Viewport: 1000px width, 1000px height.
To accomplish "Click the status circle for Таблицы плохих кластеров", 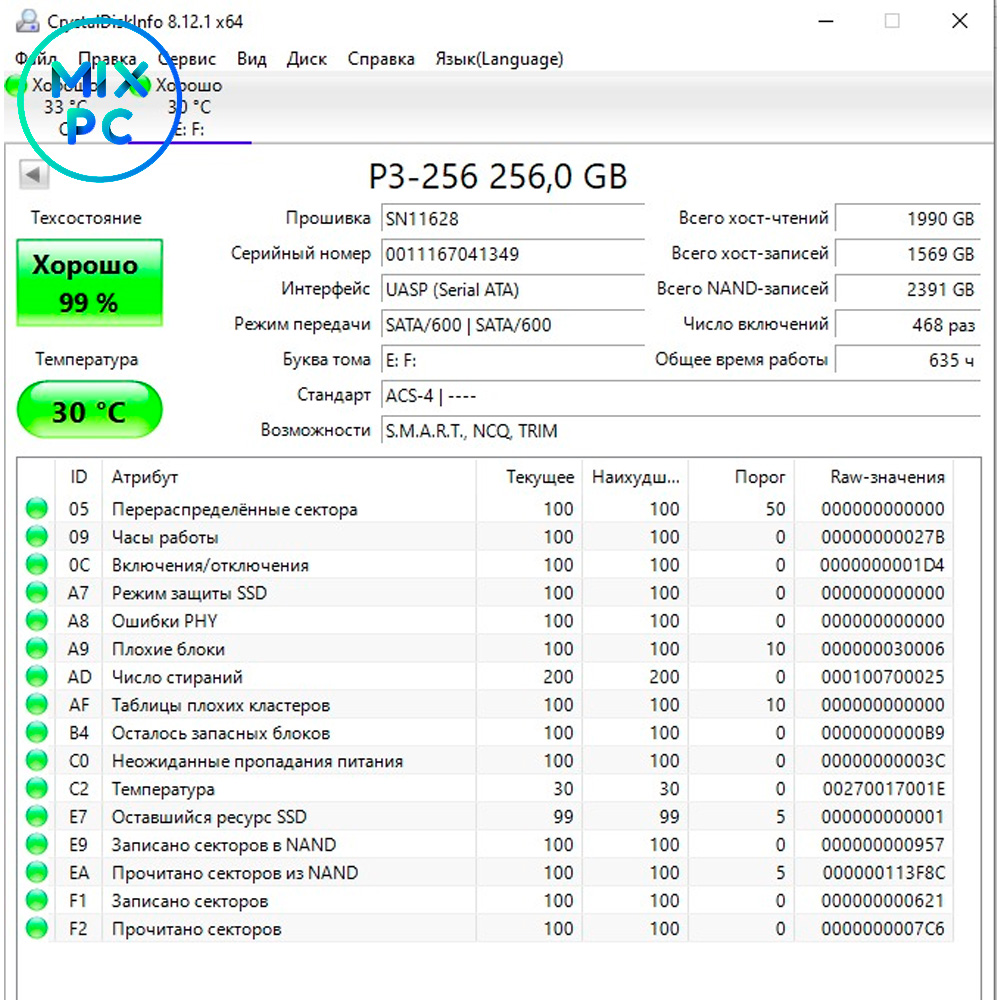I will tap(37, 705).
